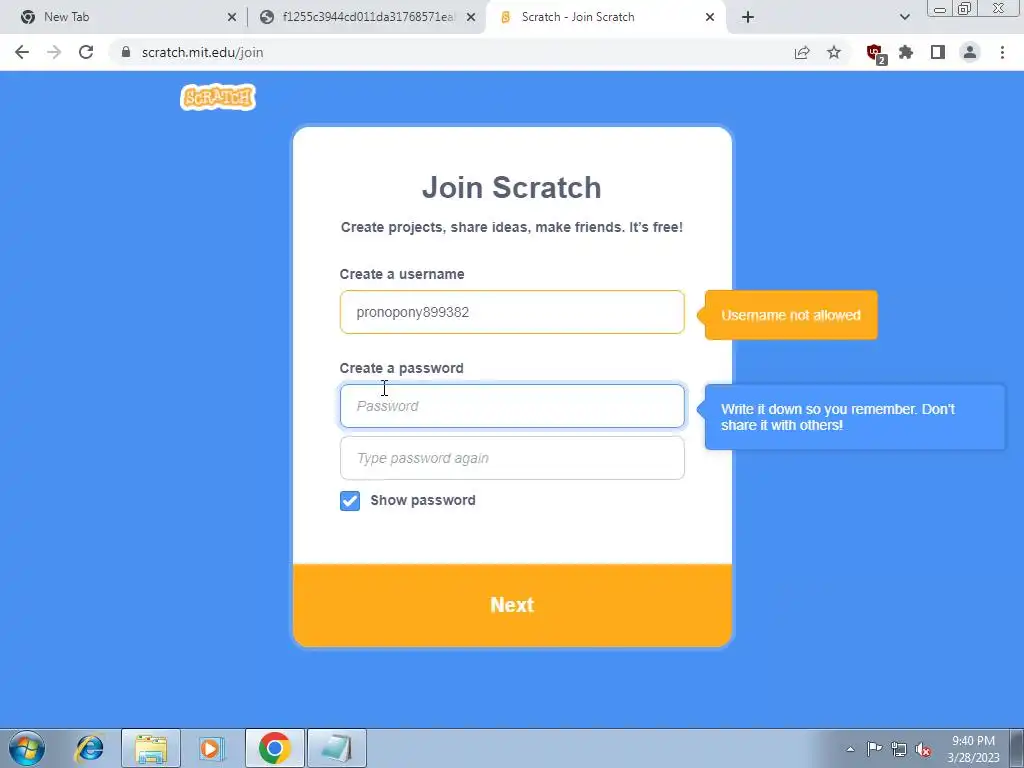Click the username field with pronopony899382
The image size is (1024, 768).
512,312
